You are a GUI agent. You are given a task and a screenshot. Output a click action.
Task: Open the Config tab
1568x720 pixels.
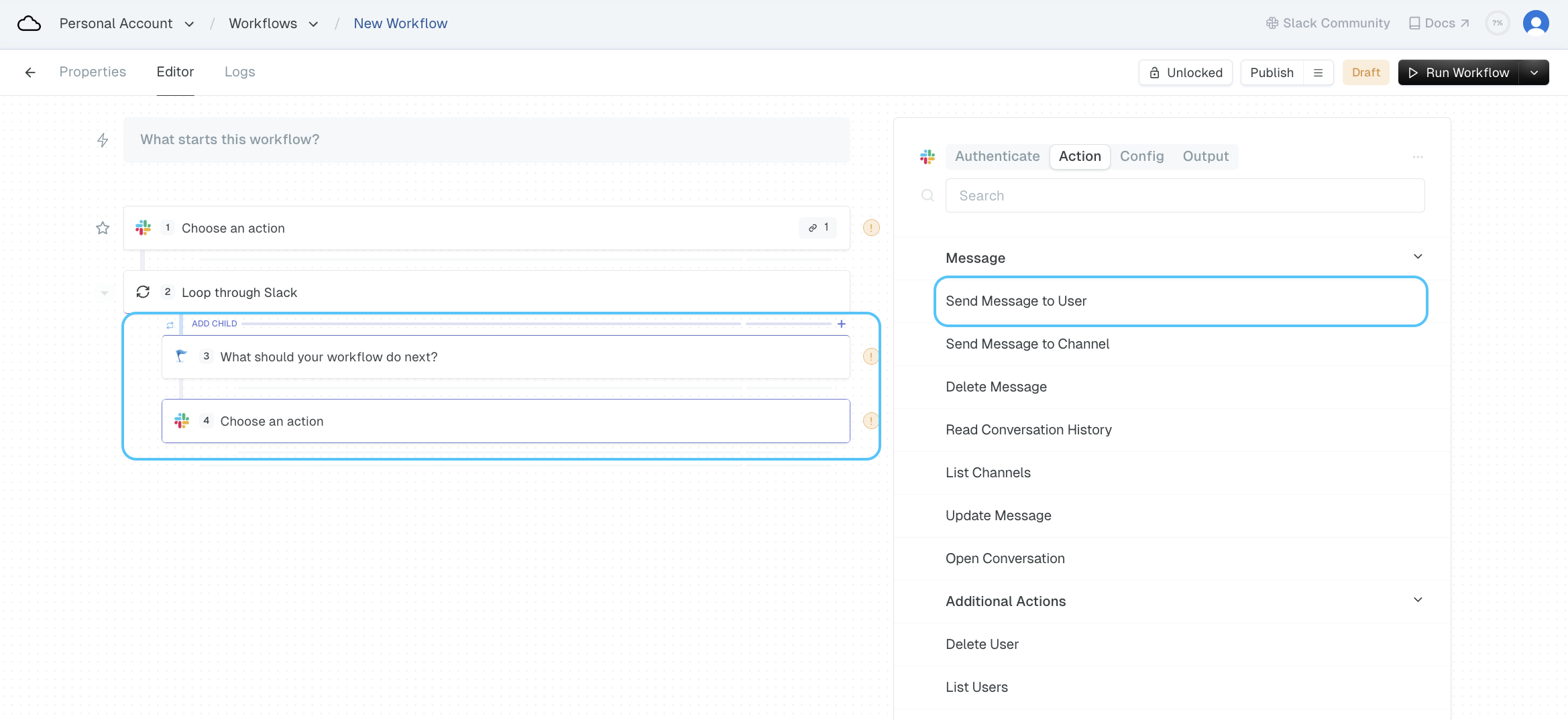point(1141,156)
